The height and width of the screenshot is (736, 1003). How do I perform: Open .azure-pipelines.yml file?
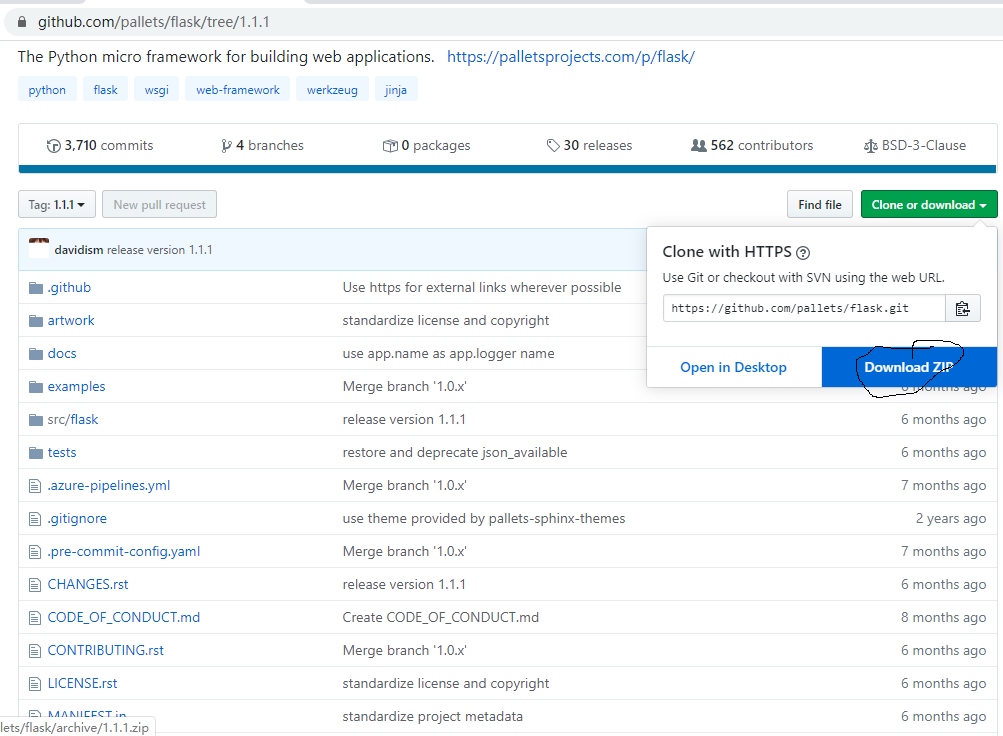click(x=109, y=486)
